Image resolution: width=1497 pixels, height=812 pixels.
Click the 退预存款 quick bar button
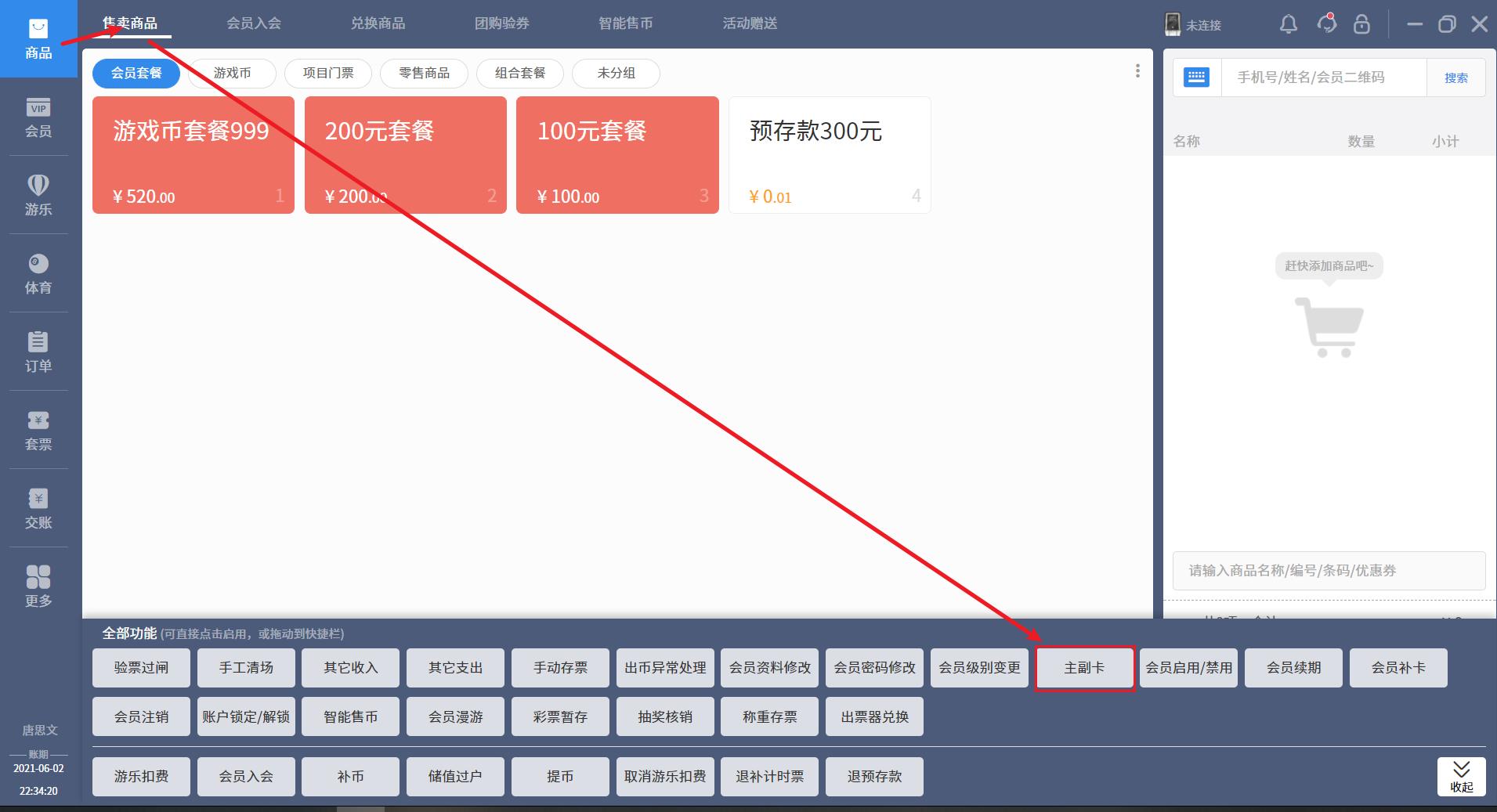[875, 777]
